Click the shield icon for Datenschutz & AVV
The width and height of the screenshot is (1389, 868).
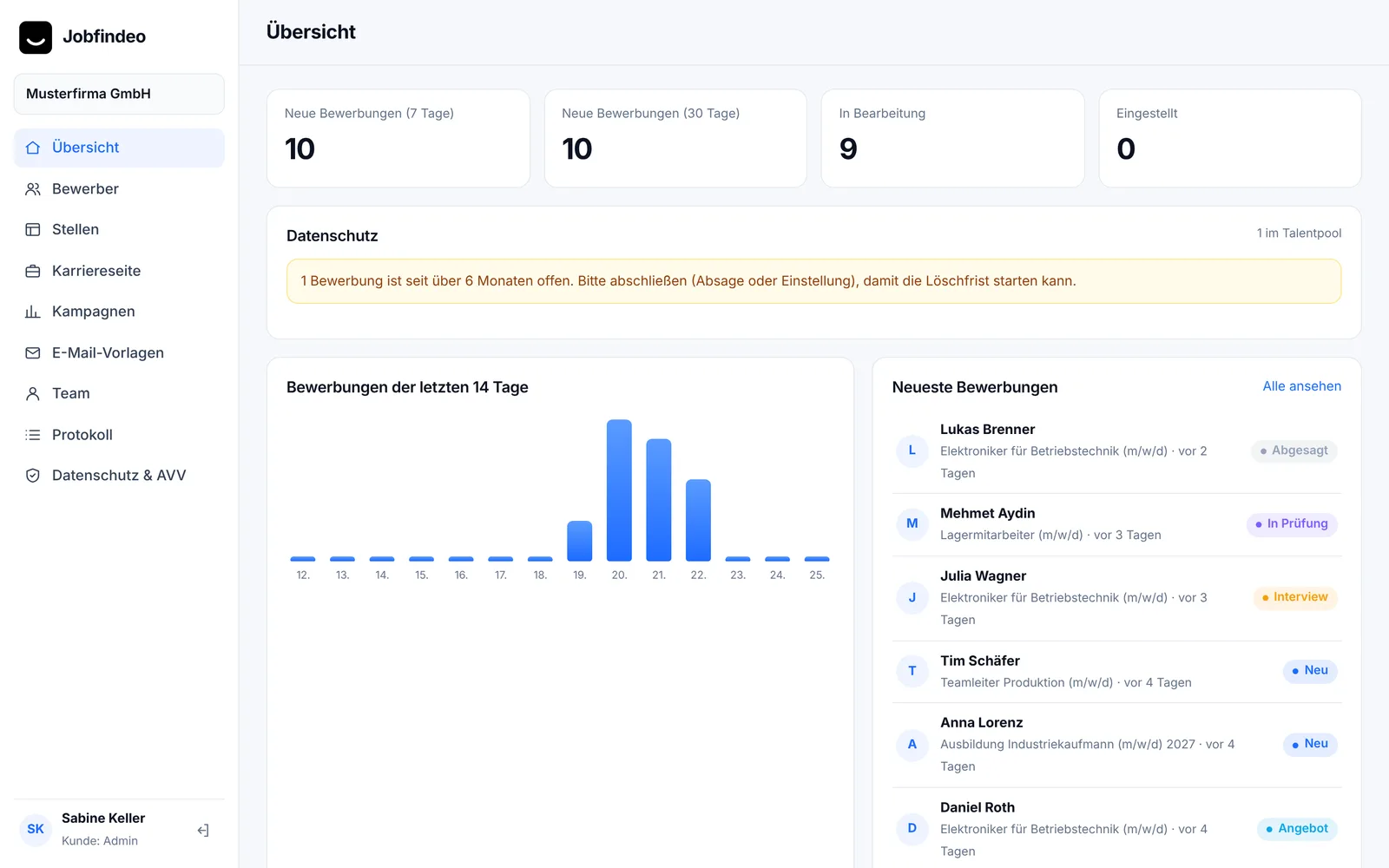click(x=33, y=476)
